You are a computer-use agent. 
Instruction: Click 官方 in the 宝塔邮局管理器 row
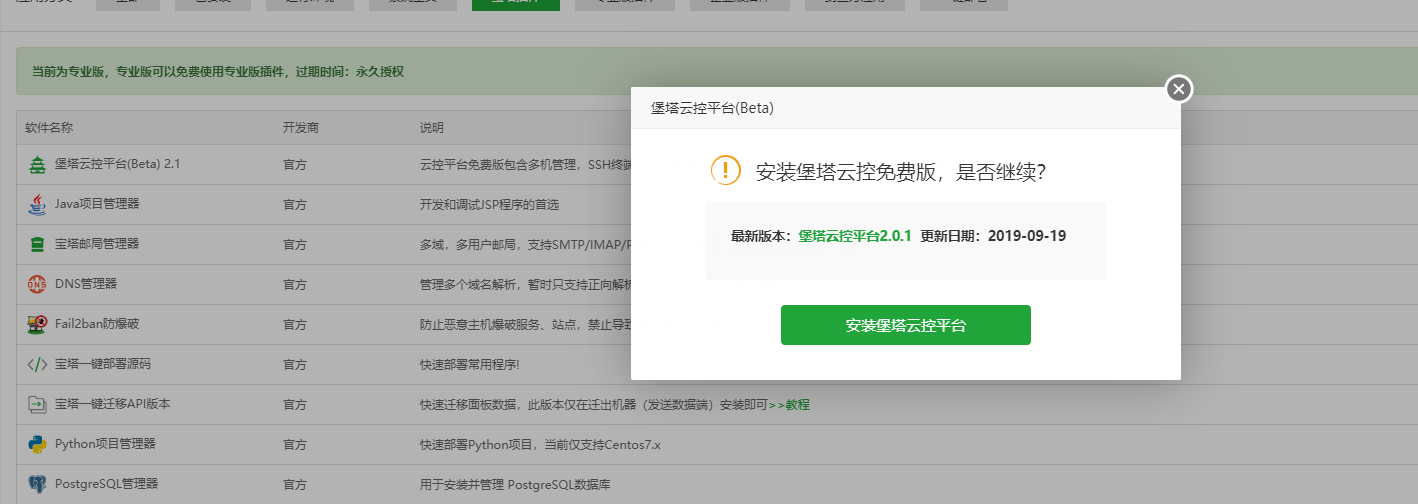tap(295, 244)
